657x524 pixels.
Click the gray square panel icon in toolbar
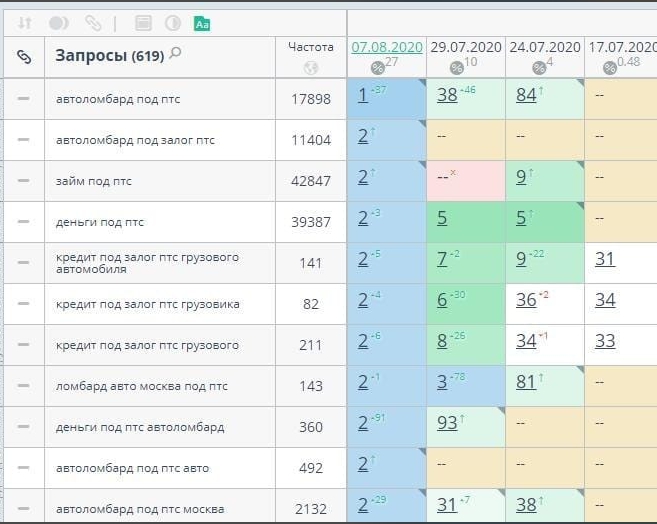[143, 23]
